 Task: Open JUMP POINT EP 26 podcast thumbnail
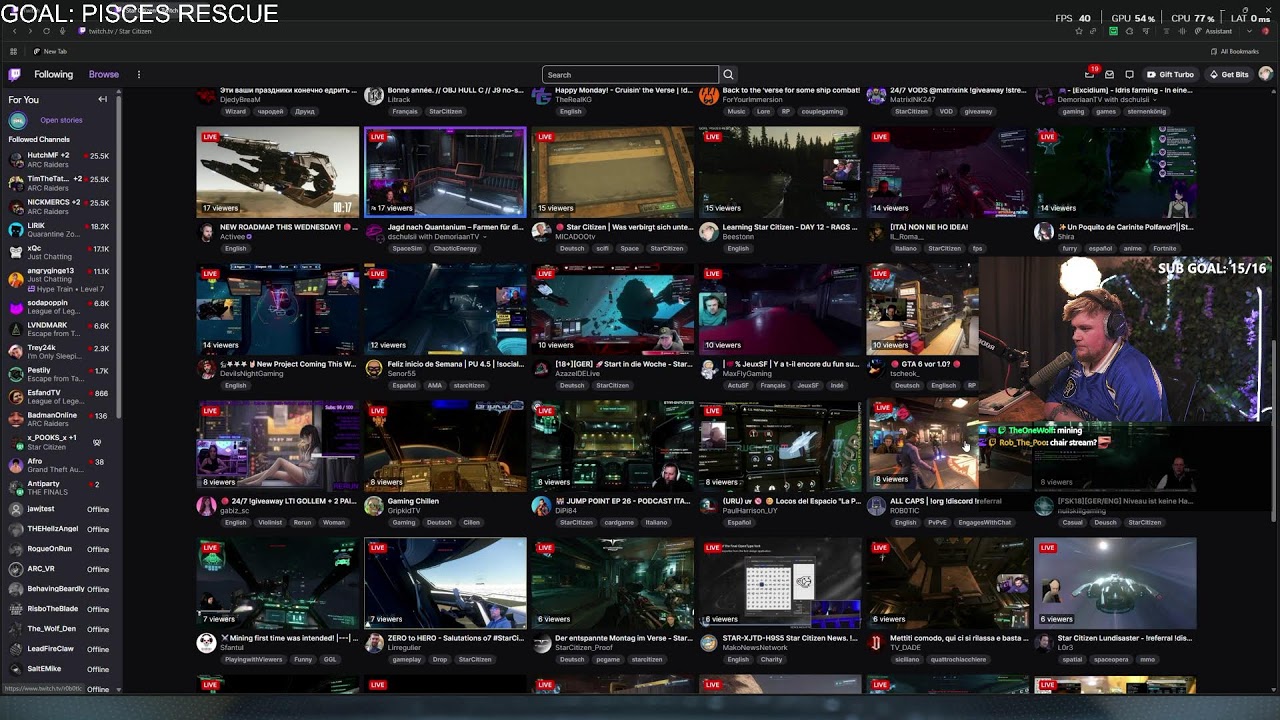(612, 445)
